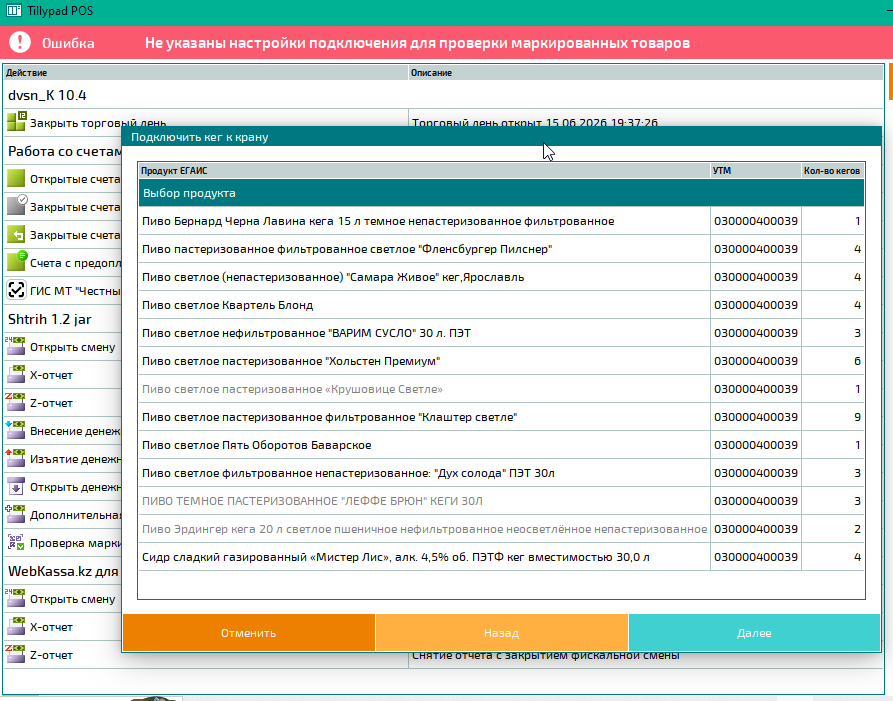This screenshot has height=701, width=893.
Task: Pick the ВАРИМ СУСЛО 30 л. ПЭТ row
Action: tap(501, 333)
